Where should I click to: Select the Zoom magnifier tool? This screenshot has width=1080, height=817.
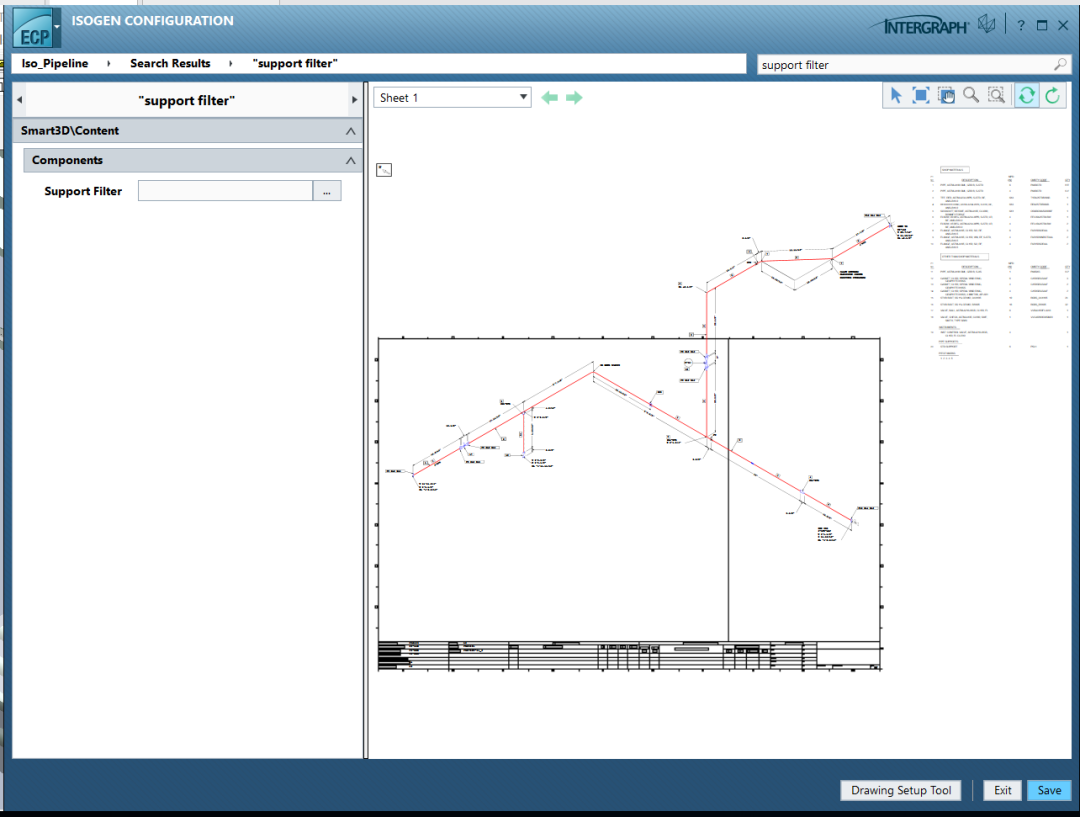point(971,95)
